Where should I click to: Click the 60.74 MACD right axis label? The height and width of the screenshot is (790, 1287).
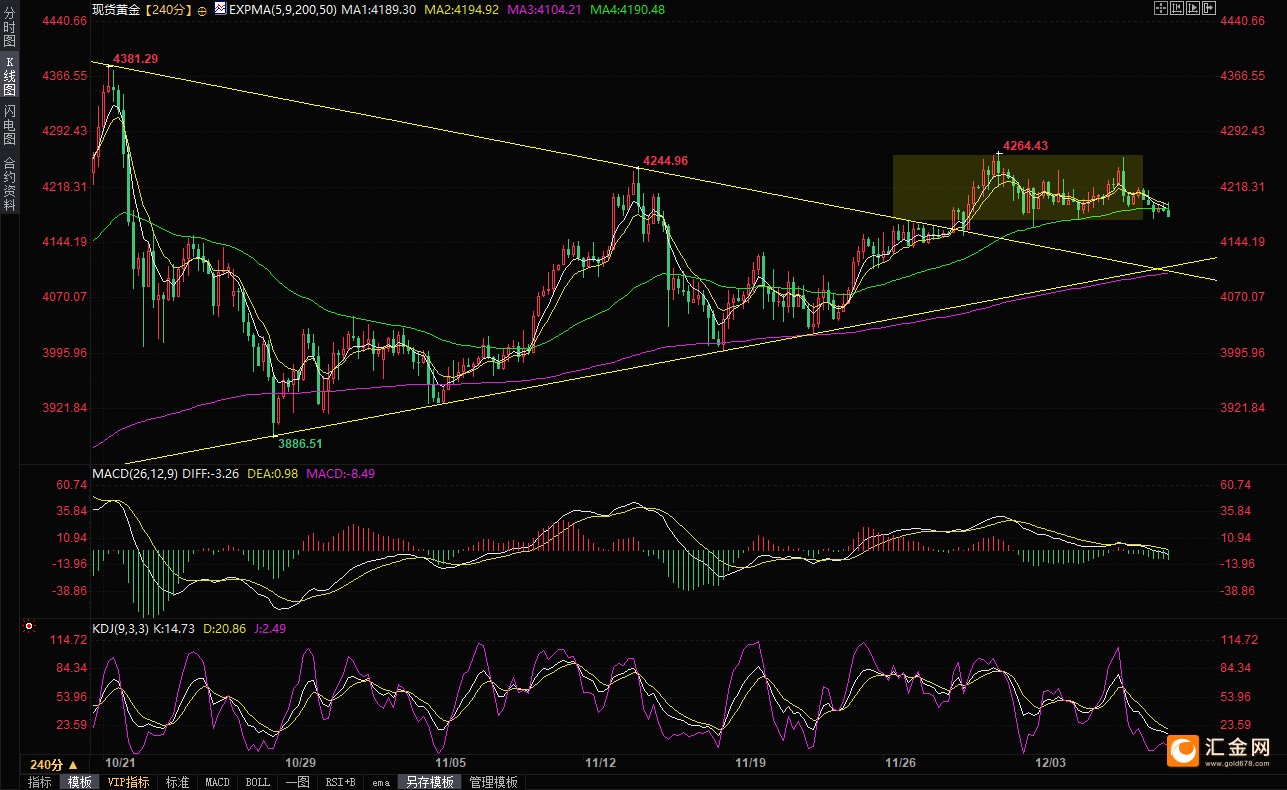tap(1238, 485)
